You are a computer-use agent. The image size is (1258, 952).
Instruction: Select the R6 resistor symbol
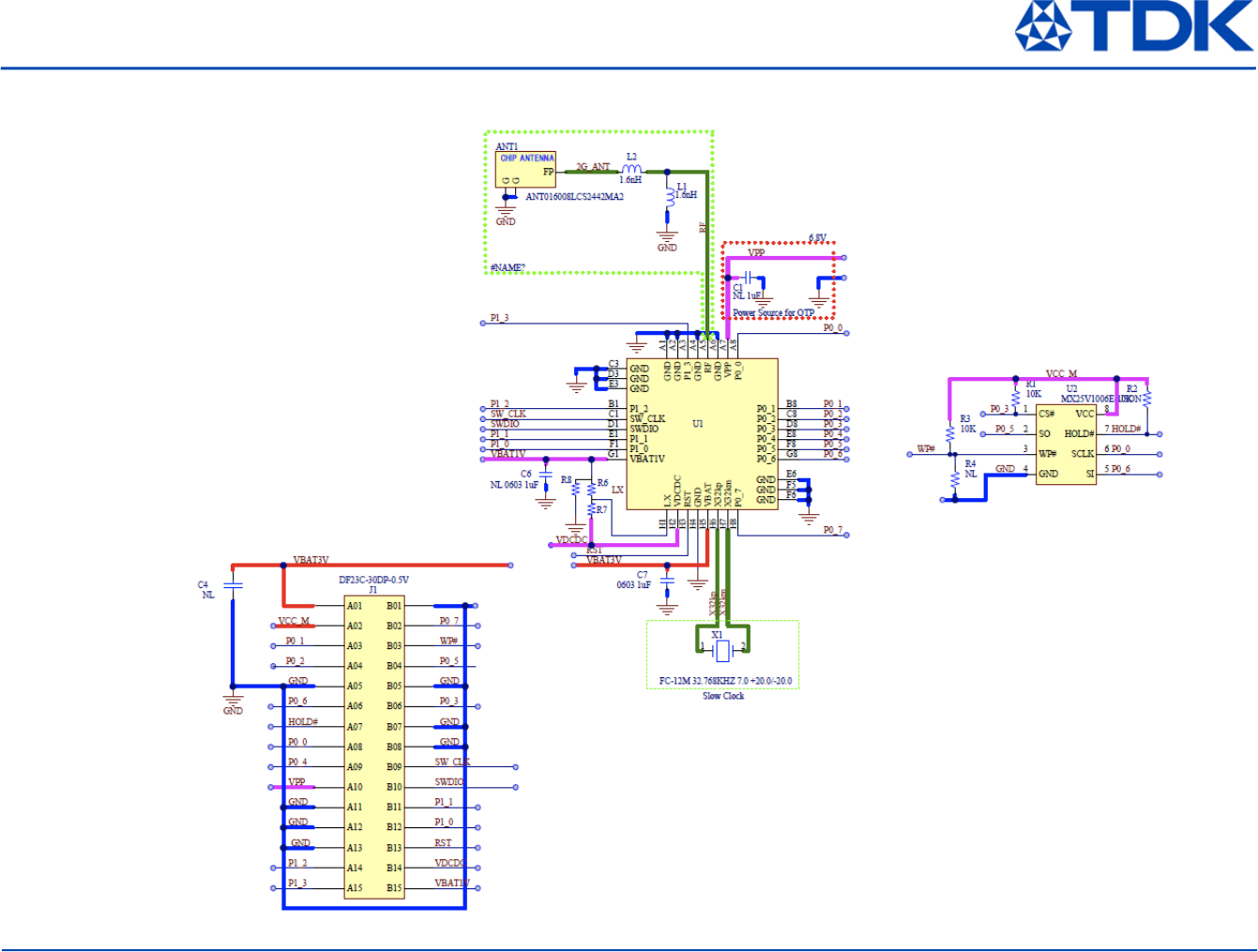[591, 489]
